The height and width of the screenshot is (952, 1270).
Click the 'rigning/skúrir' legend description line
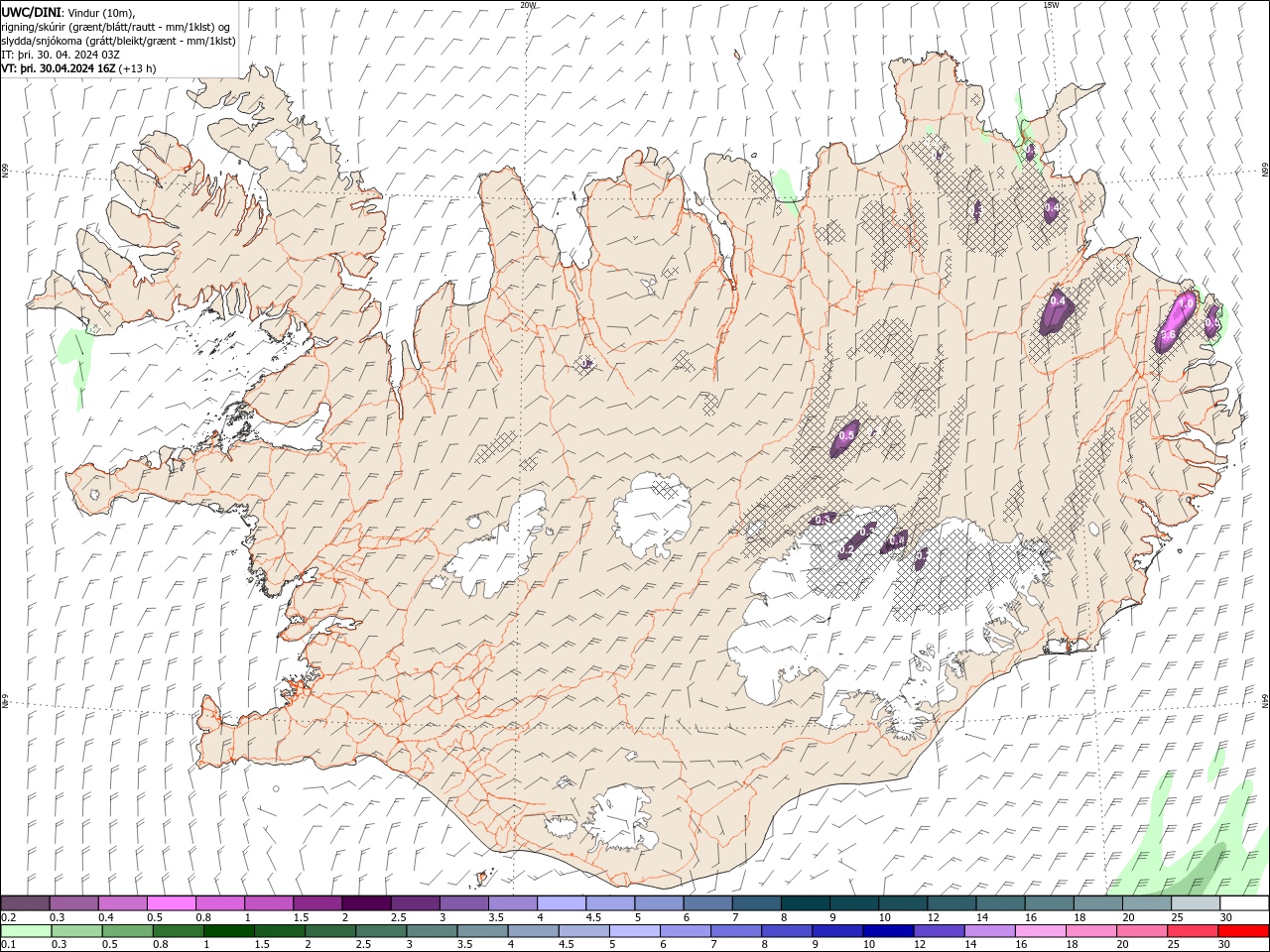click(x=117, y=26)
